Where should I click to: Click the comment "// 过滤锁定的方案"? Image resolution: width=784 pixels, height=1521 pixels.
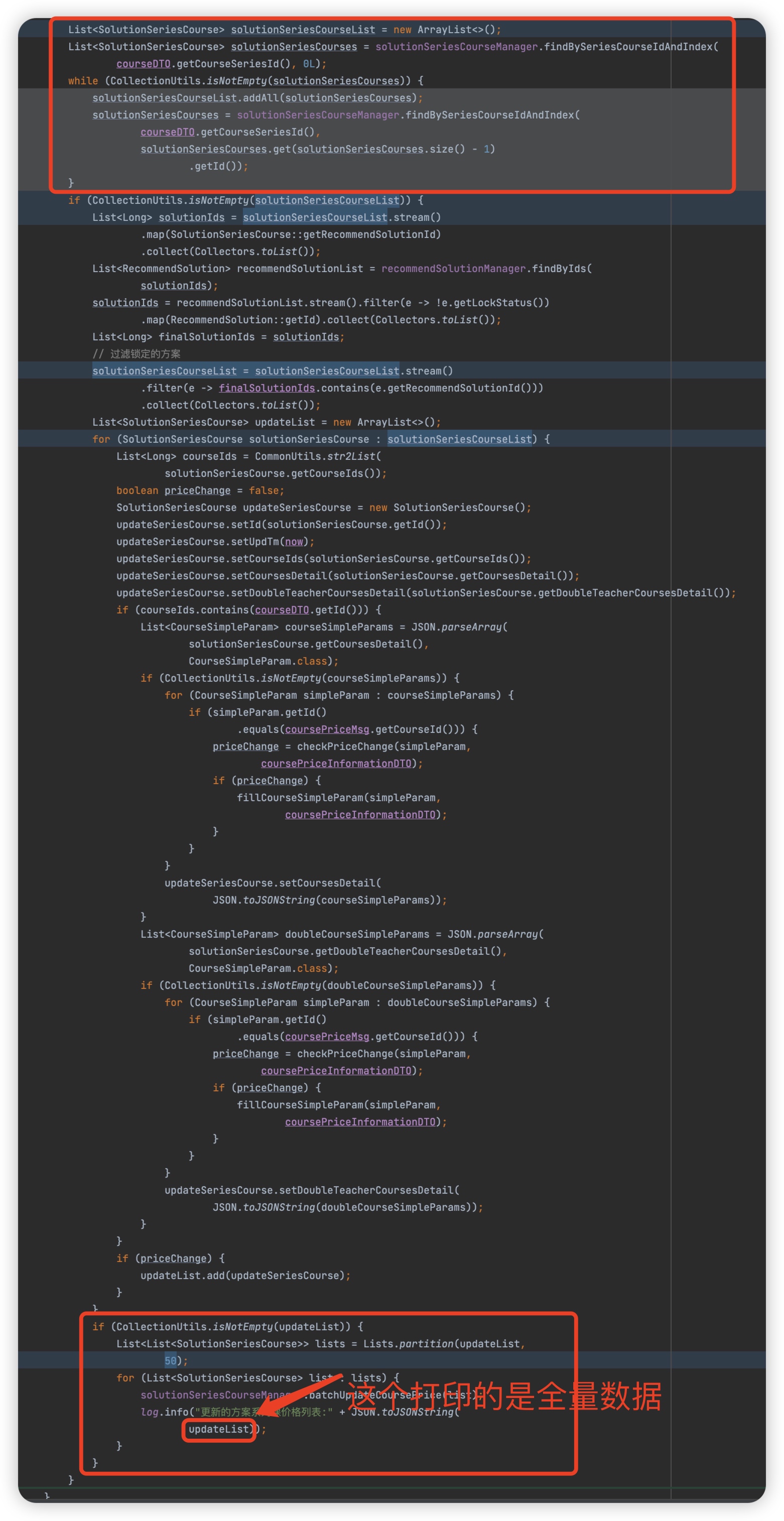[x=137, y=354]
